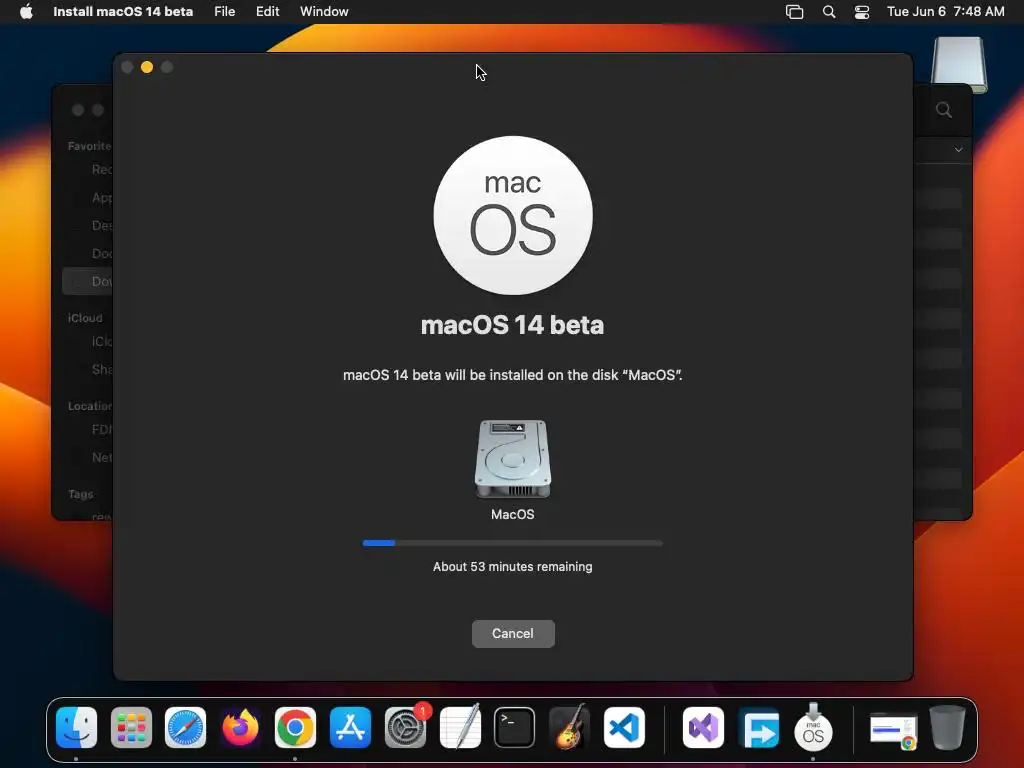Image resolution: width=1024 pixels, height=768 pixels.
Task: Open Finder from the Dock
Action: [76, 727]
